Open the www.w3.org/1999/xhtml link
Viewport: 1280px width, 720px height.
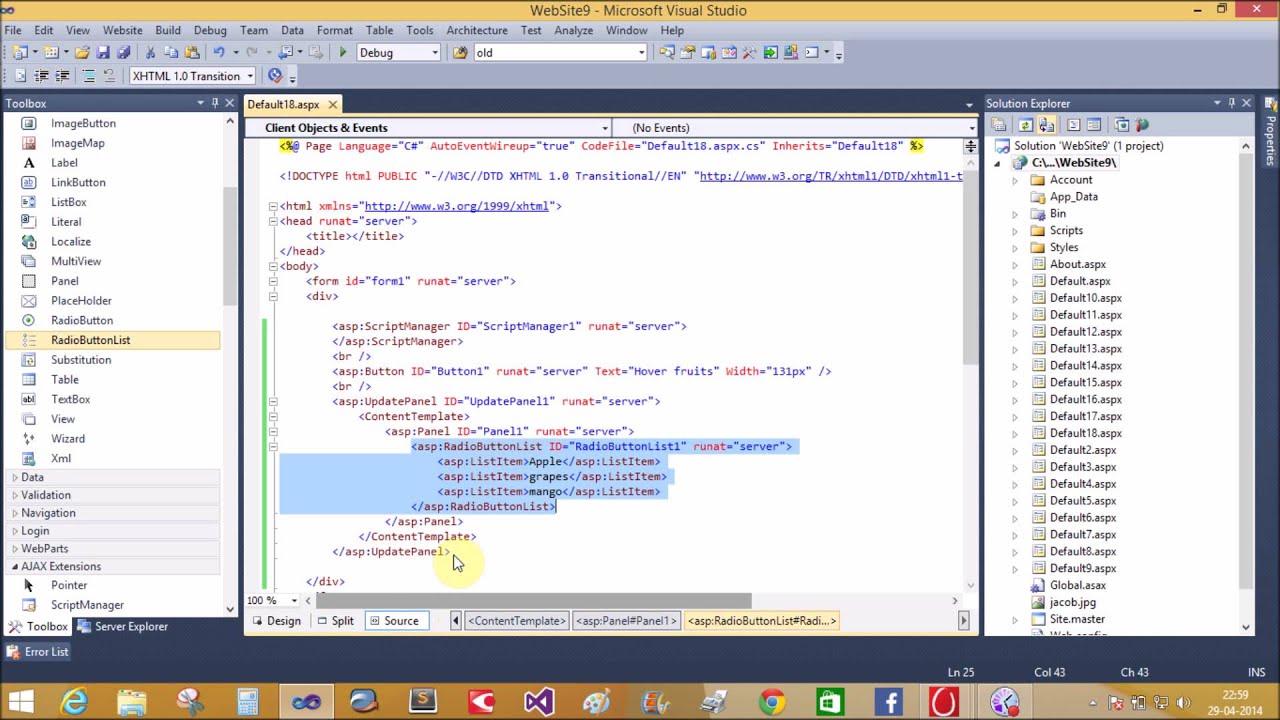[x=457, y=206]
